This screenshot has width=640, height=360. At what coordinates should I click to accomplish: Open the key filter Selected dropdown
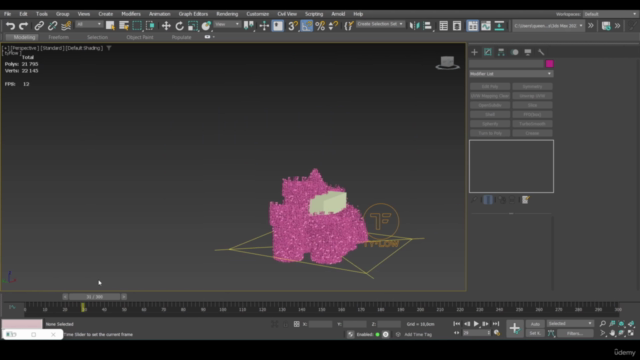570,324
